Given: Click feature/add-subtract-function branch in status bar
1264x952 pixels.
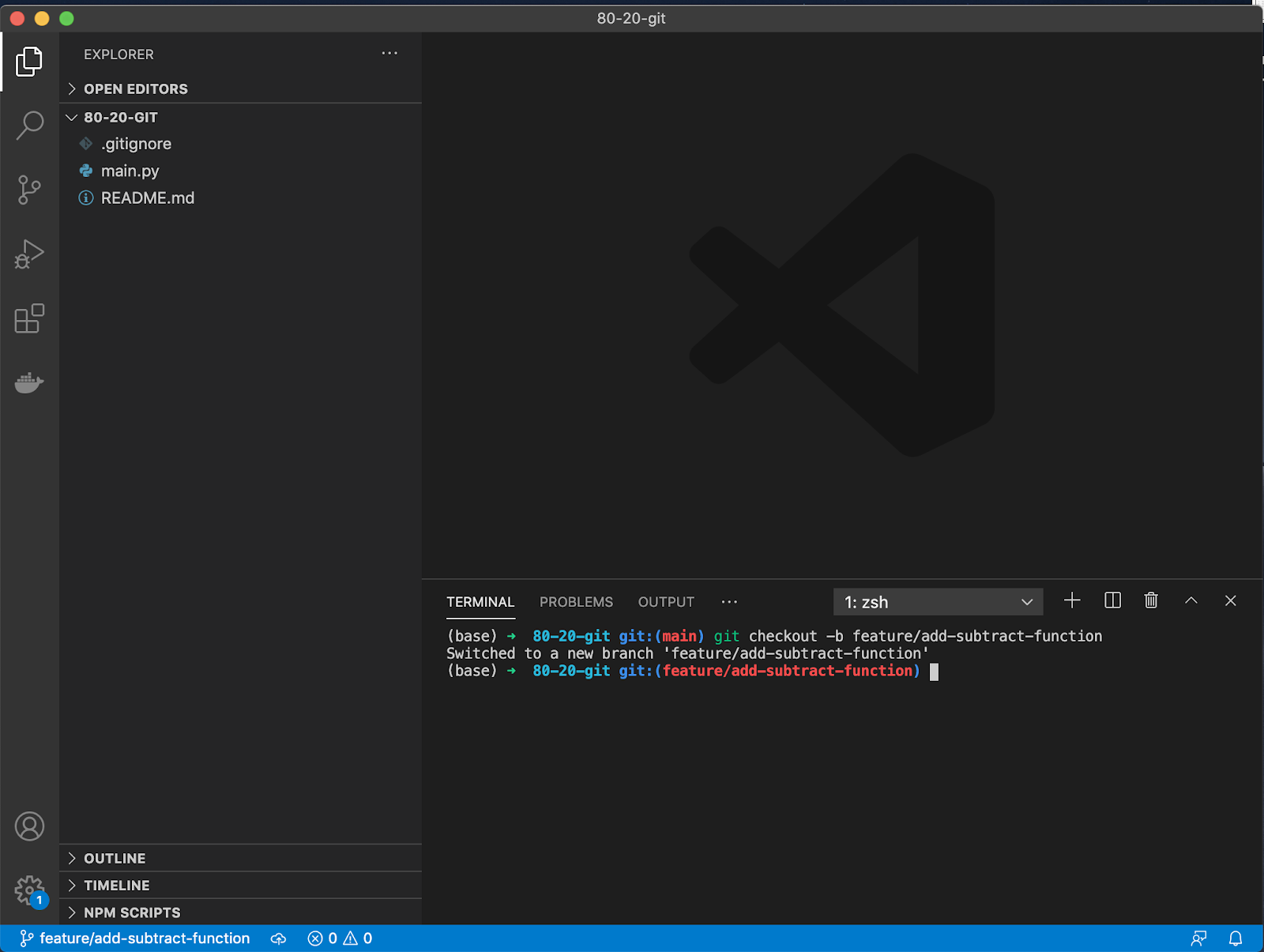Looking at the screenshot, I should [136, 939].
